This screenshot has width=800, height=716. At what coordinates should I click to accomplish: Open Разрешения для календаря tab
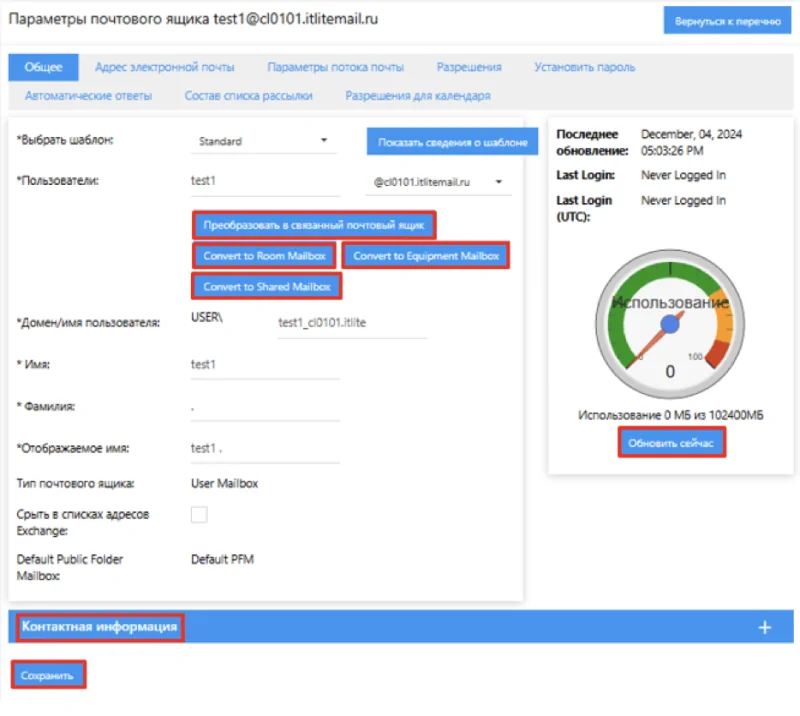pos(417,96)
